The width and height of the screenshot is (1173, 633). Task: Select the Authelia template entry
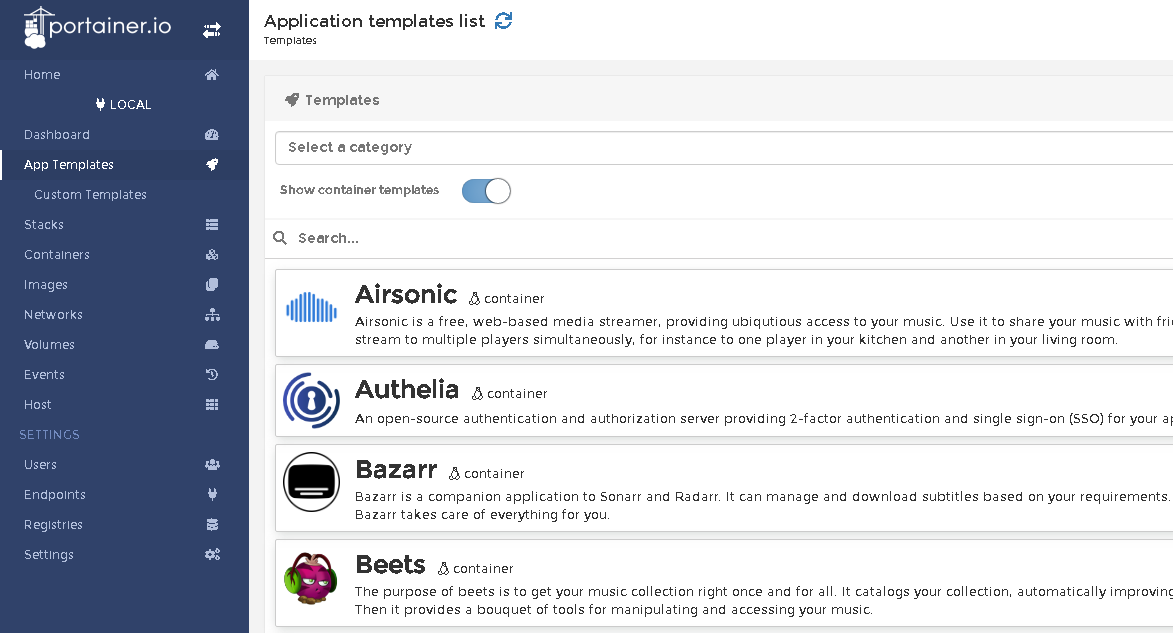click(407, 390)
